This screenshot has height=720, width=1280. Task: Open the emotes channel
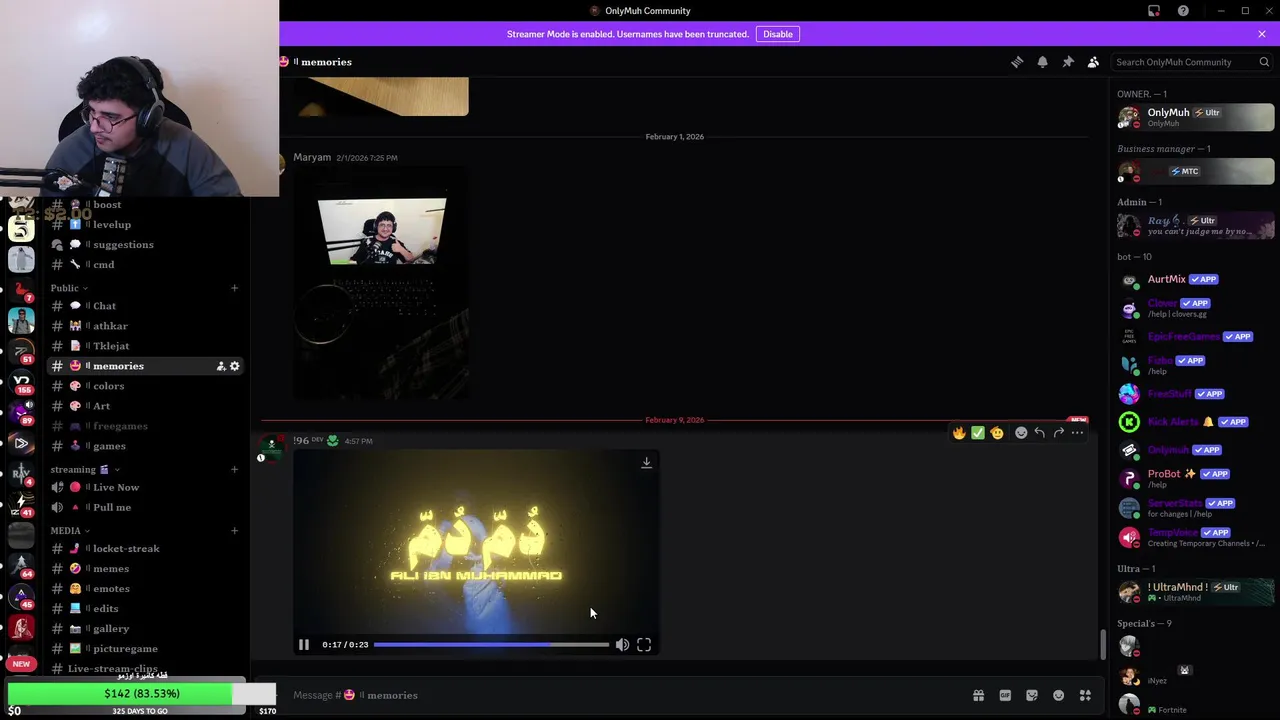coord(145,589)
